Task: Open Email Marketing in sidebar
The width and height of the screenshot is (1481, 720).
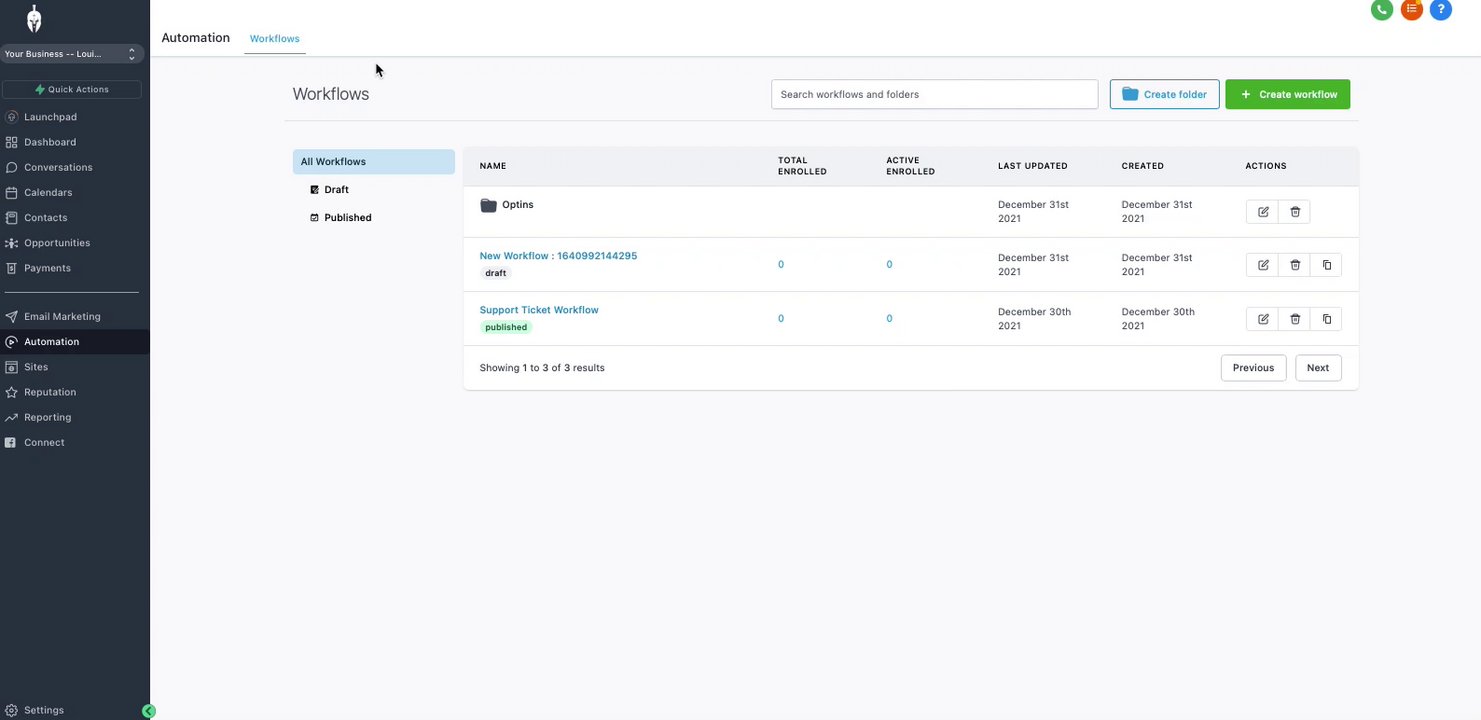Action: click(62, 317)
